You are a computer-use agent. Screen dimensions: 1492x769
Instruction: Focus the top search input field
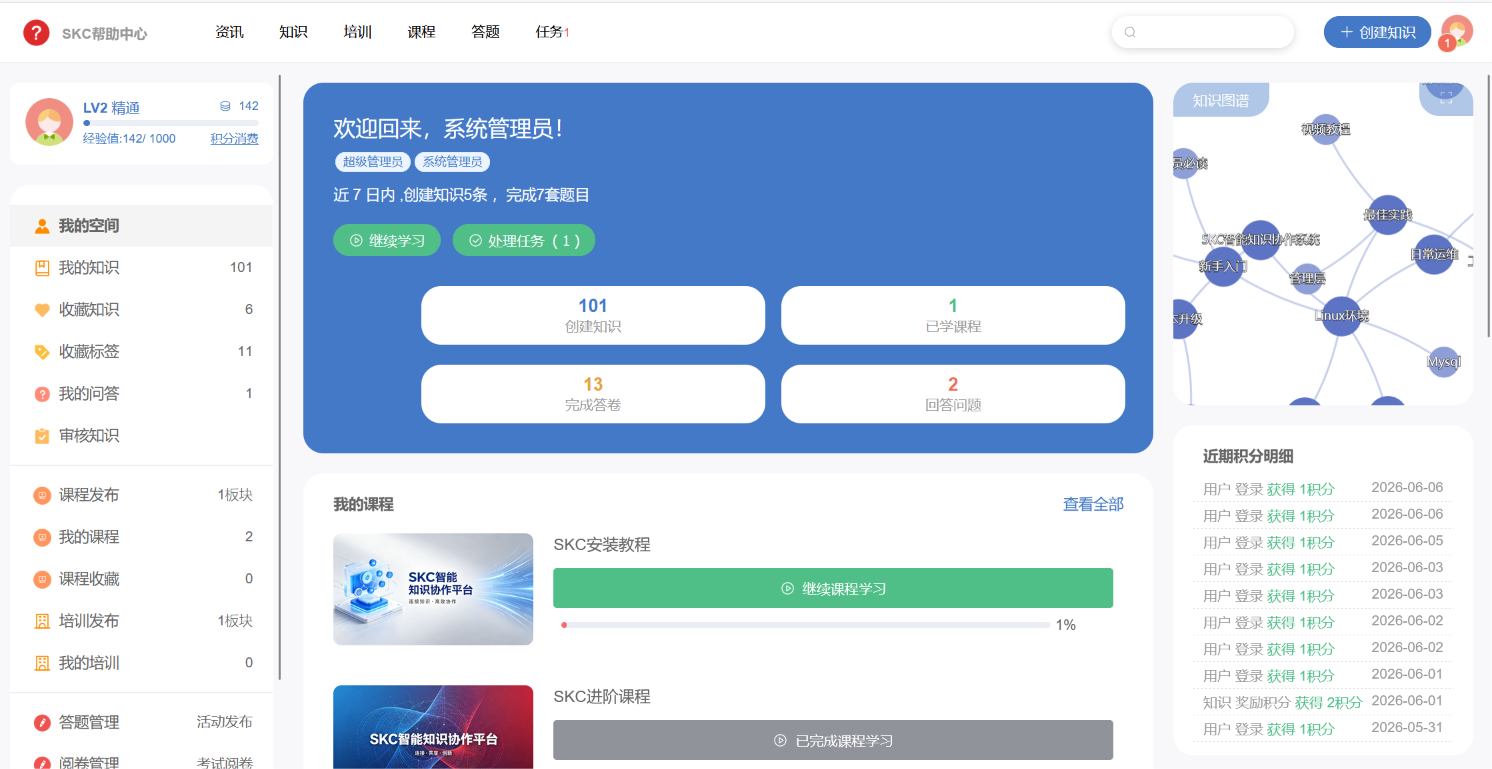tap(1203, 32)
